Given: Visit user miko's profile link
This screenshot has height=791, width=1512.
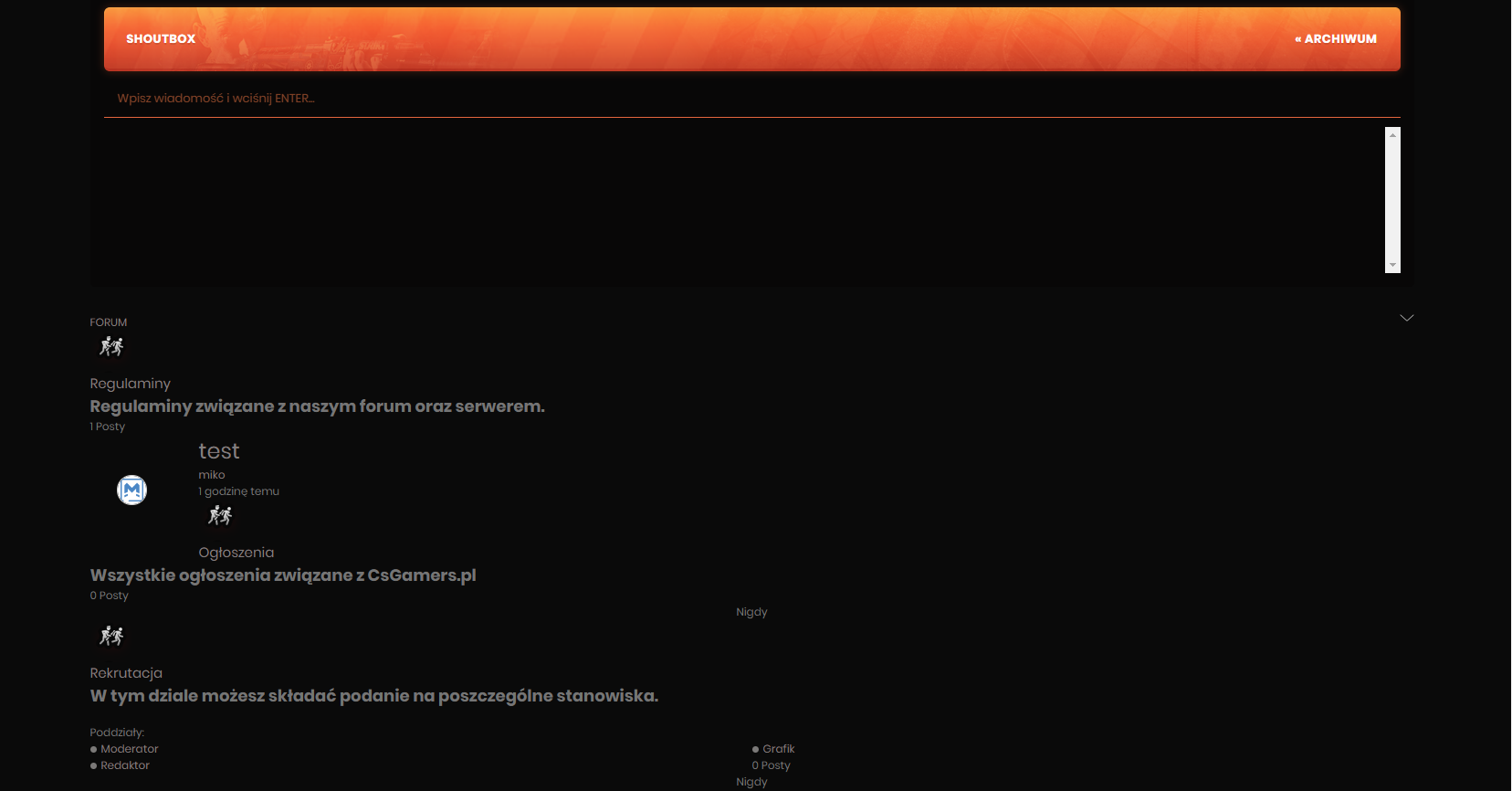Looking at the screenshot, I should point(212,475).
